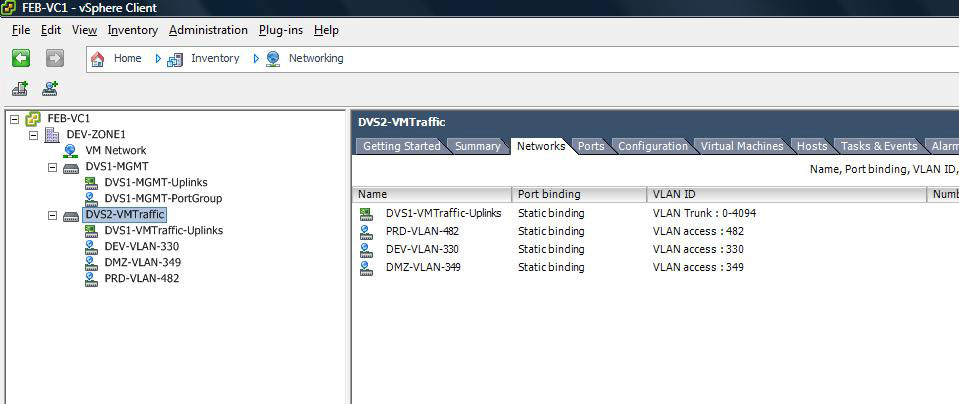Click the Inventory breadcrumb link
This screenshot has height=404, width=959.
coord(215,58)
